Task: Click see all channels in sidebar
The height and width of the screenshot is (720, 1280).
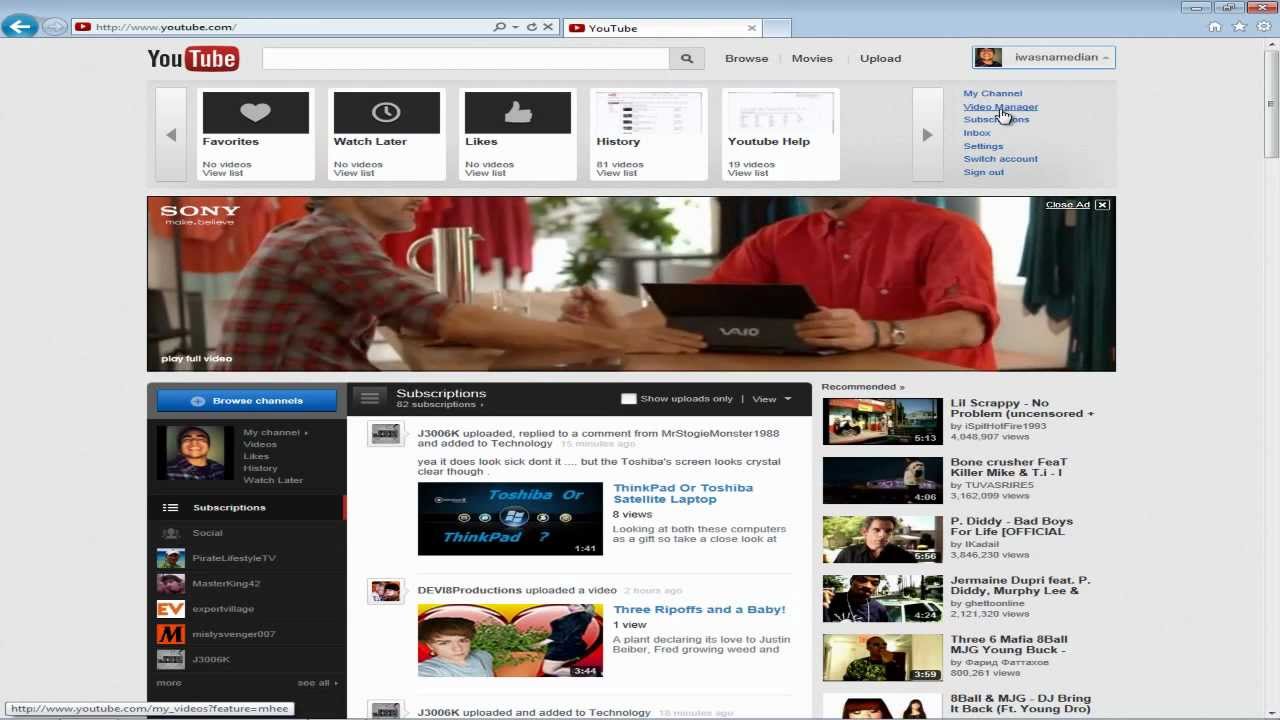Action: [x=317, y=683]
